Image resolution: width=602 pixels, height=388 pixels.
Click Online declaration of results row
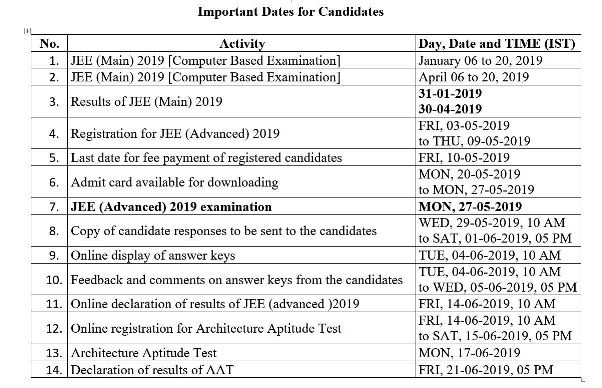306,304
